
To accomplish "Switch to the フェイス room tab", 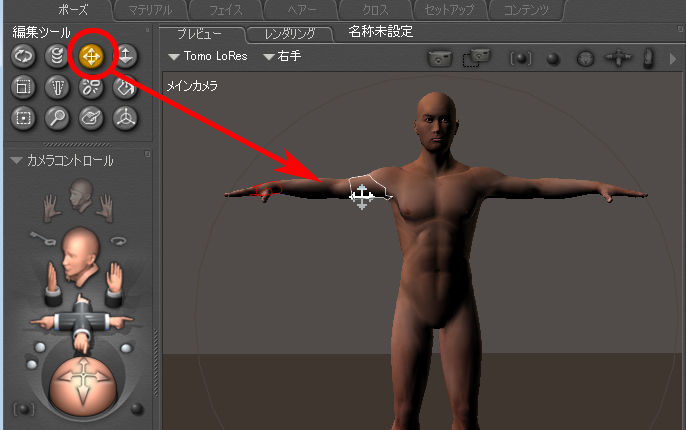I will click(226, 10).
